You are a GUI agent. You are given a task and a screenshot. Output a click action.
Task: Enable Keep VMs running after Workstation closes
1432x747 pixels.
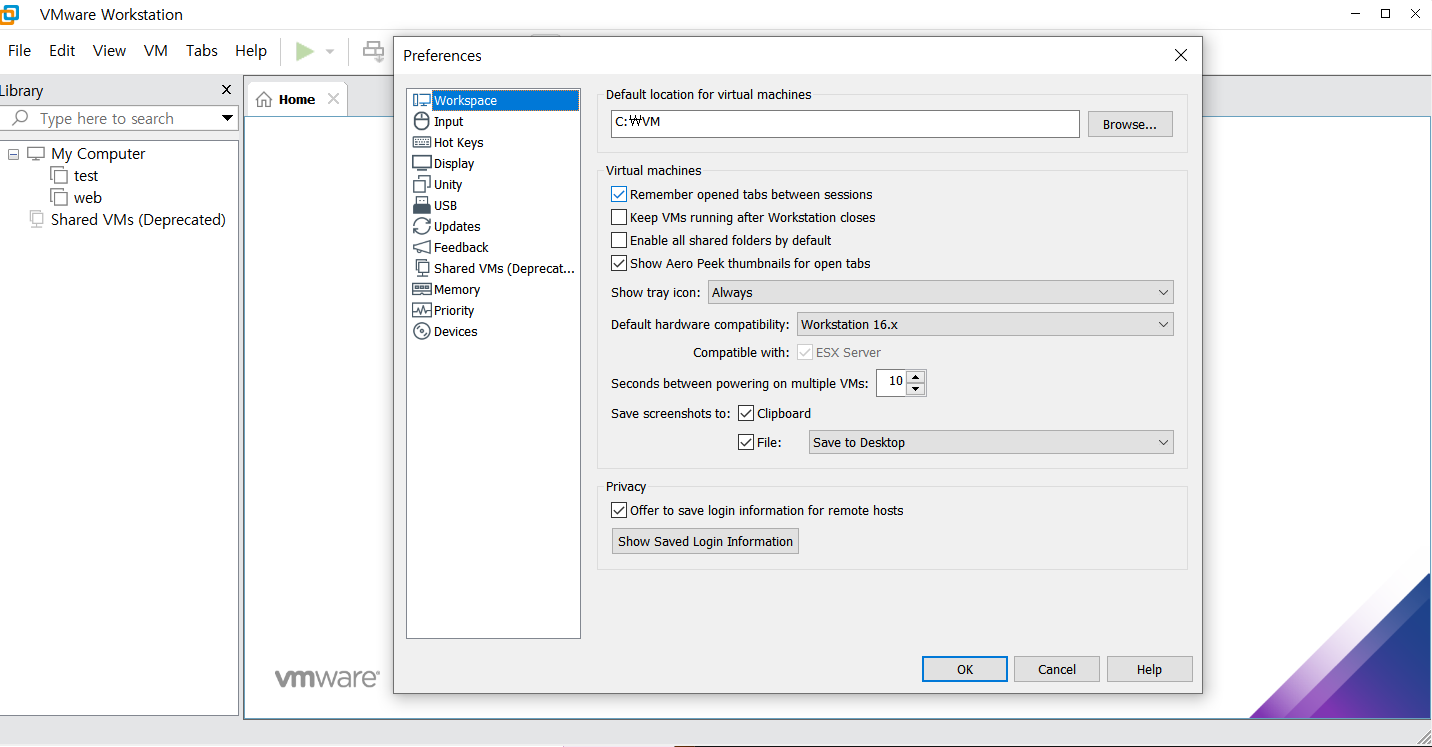point(619,217)
